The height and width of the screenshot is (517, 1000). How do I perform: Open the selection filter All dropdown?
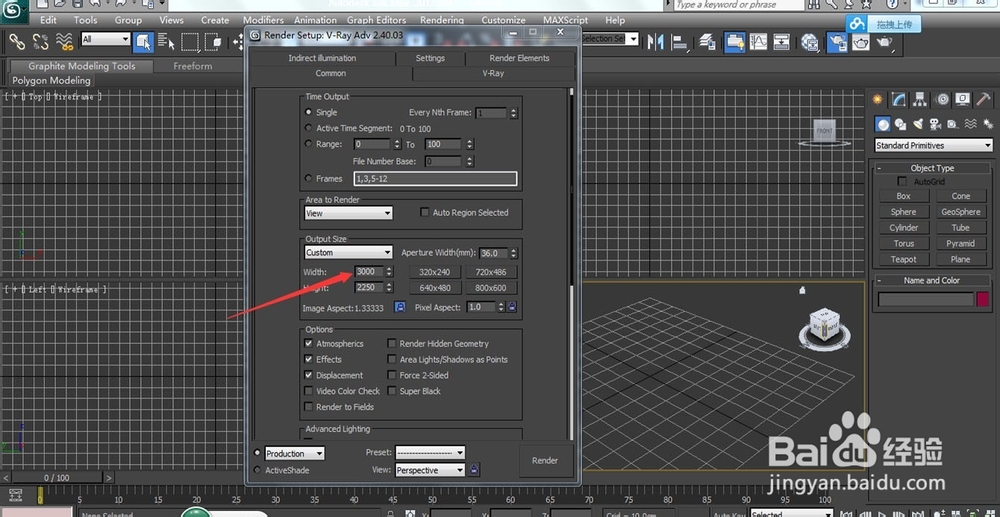[x=106, y=40]
